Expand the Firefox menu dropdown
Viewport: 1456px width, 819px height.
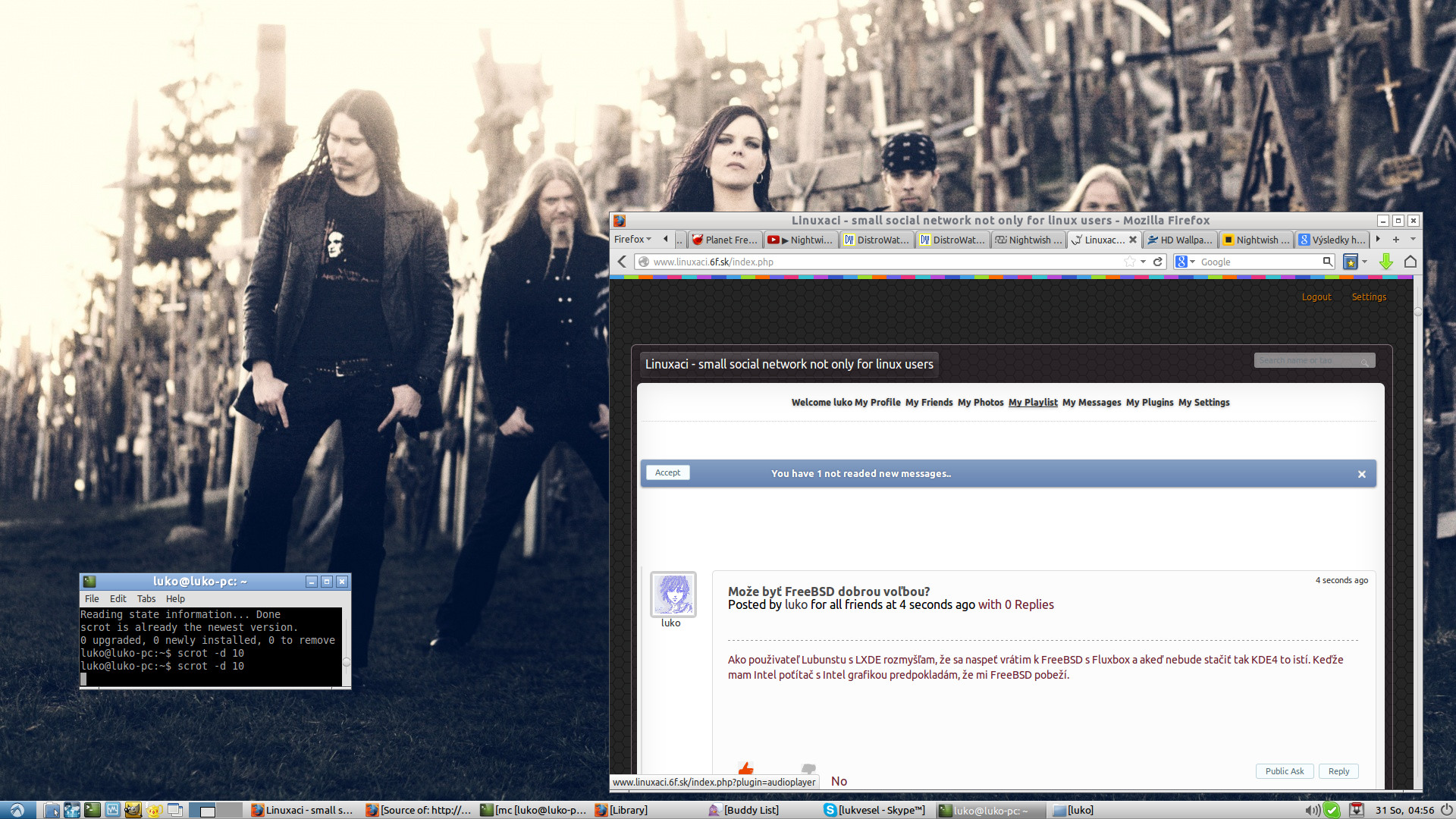tap(632, 239)
